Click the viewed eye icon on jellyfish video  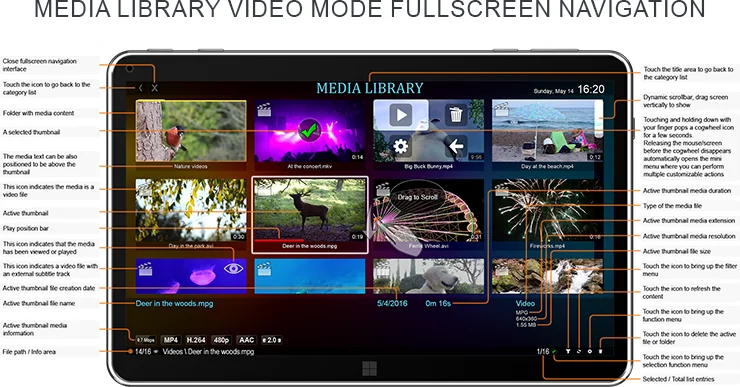point(234,269)
